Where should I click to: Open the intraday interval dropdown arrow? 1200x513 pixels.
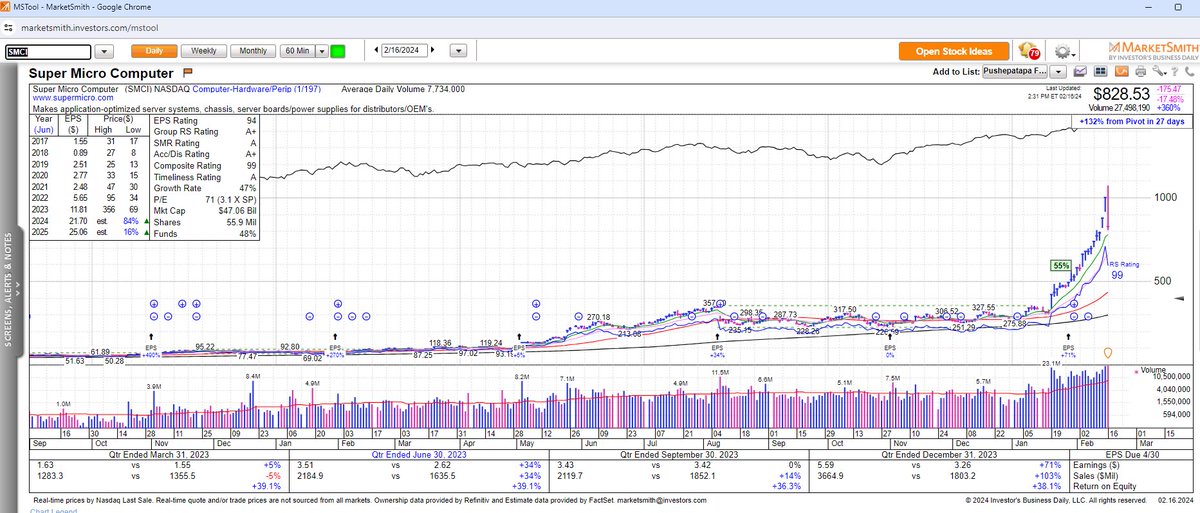click(321, 50)
